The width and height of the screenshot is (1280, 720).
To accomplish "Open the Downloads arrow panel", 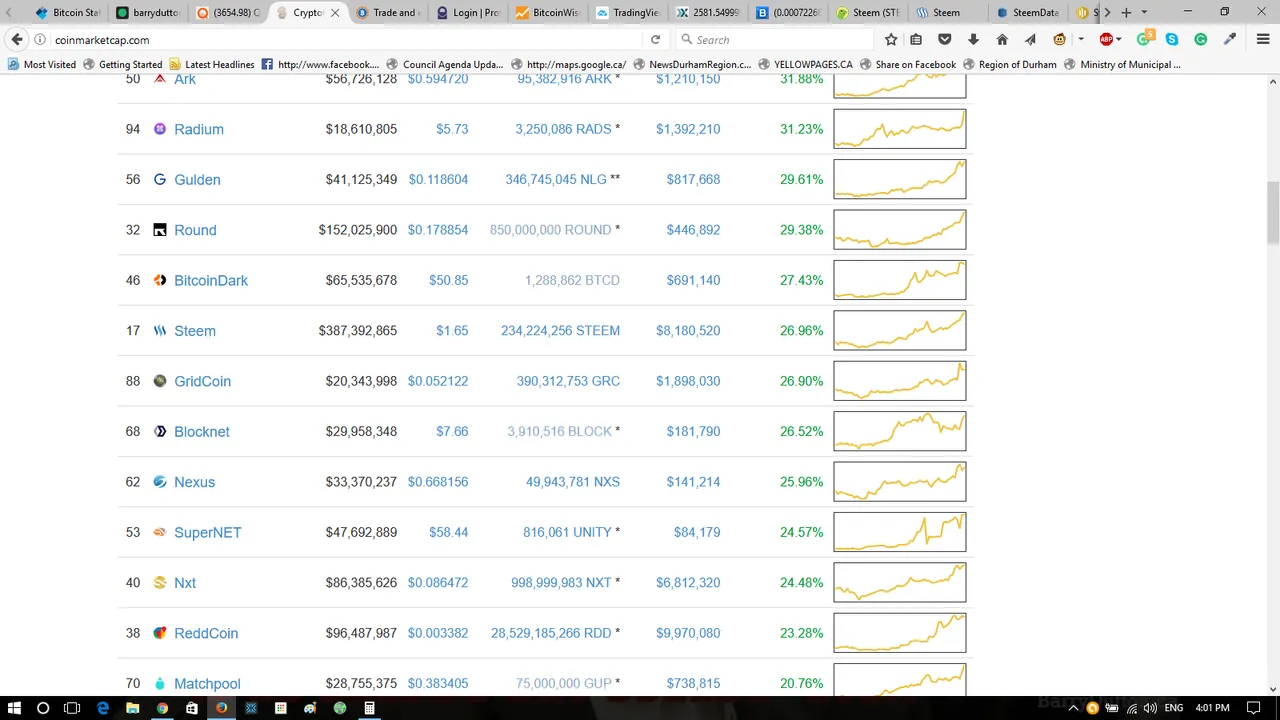I will (x=973, y=40).
